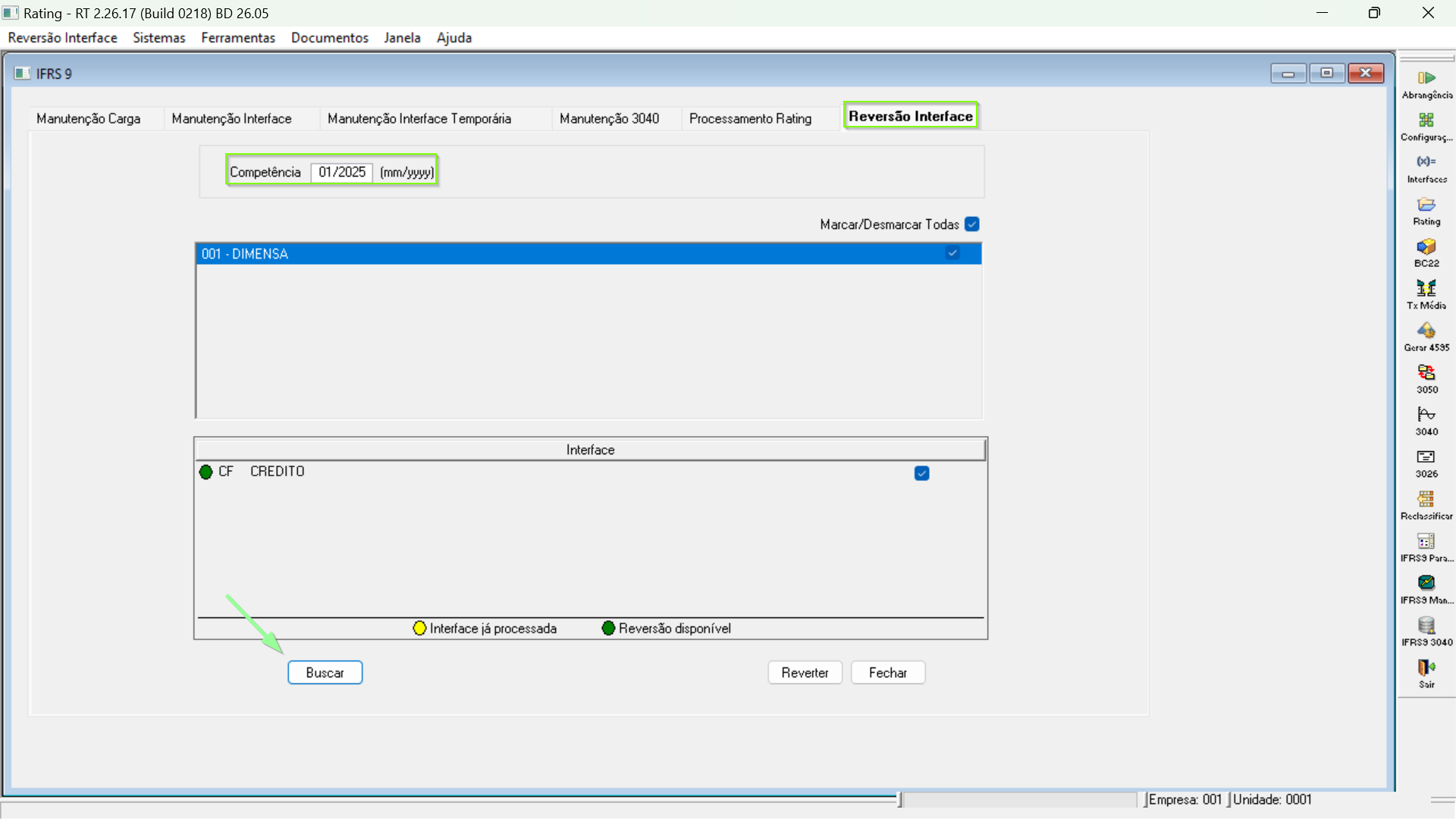Toggle Marcar/Desmarcar Todas checkbox

(972, 224)
